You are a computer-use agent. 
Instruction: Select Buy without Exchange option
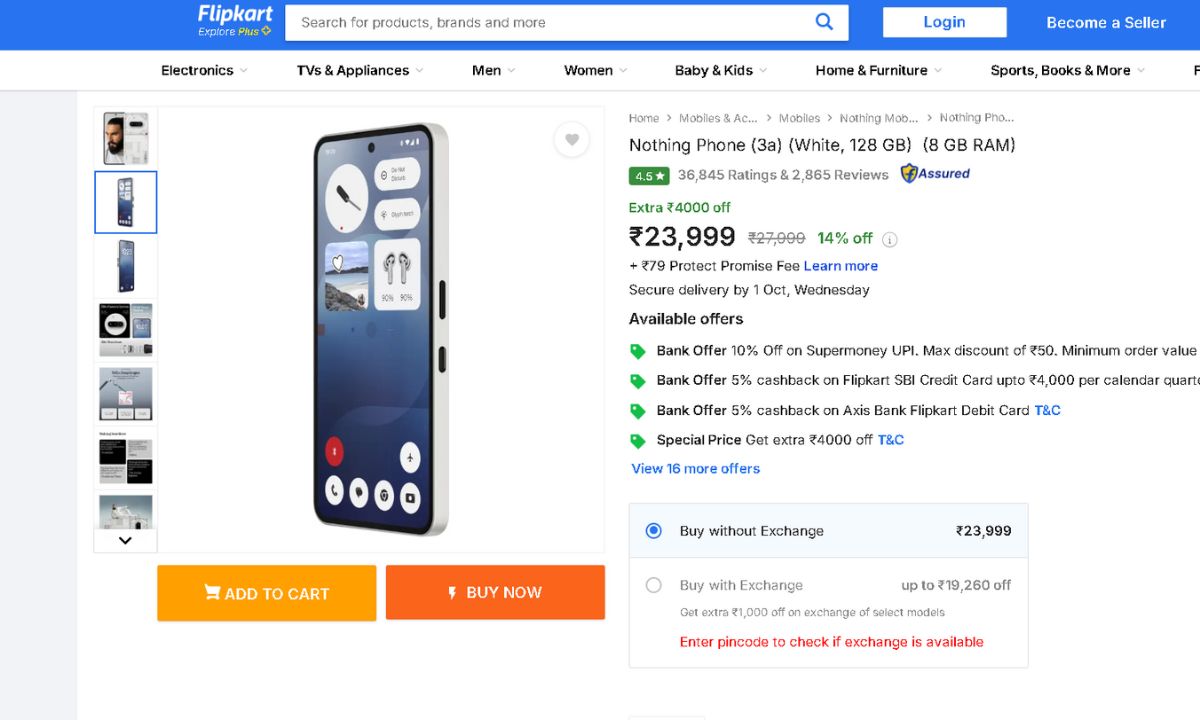tap(654, 531)
